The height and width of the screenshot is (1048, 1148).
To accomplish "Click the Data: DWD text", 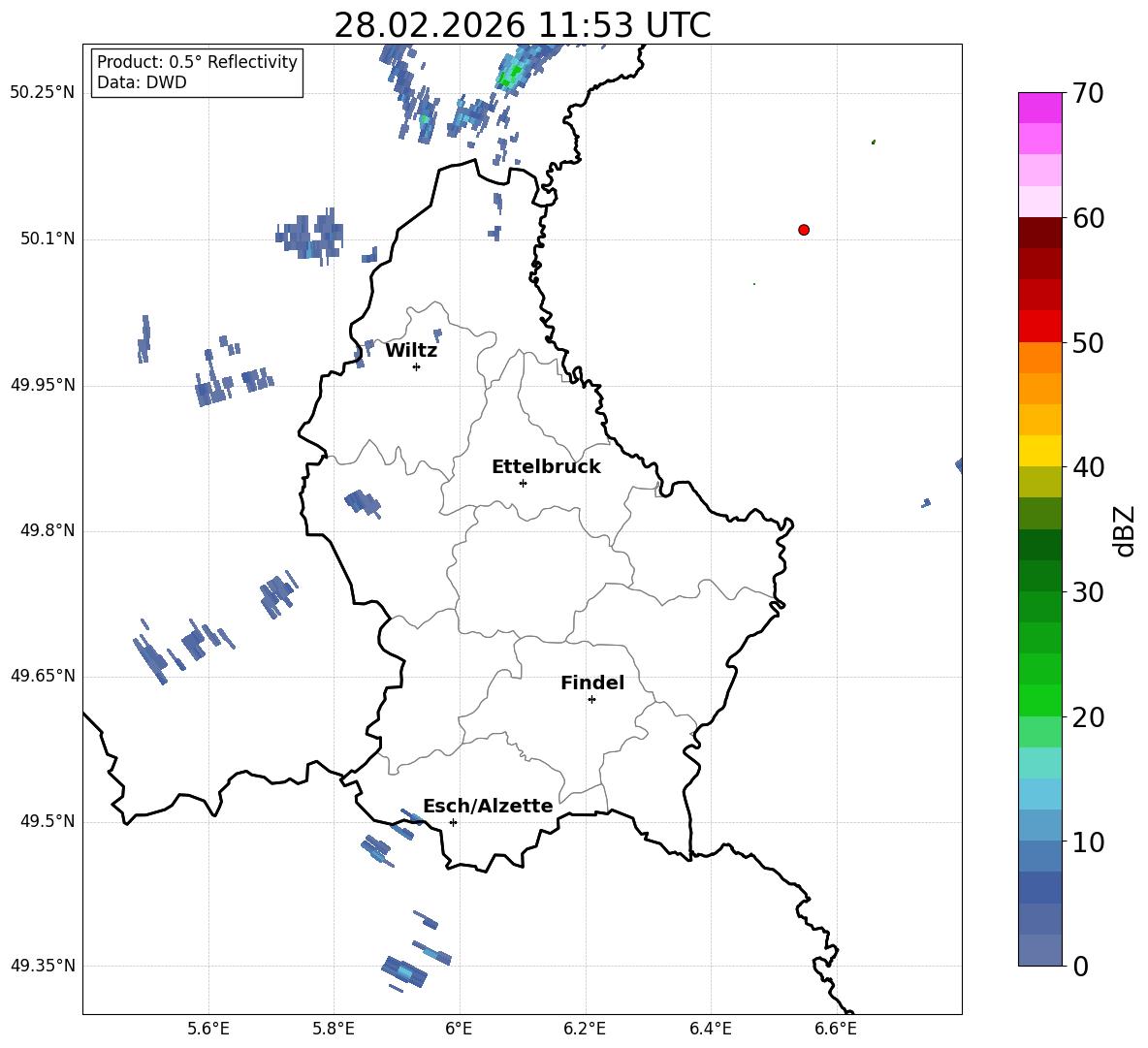I will (x=142, y=82).
